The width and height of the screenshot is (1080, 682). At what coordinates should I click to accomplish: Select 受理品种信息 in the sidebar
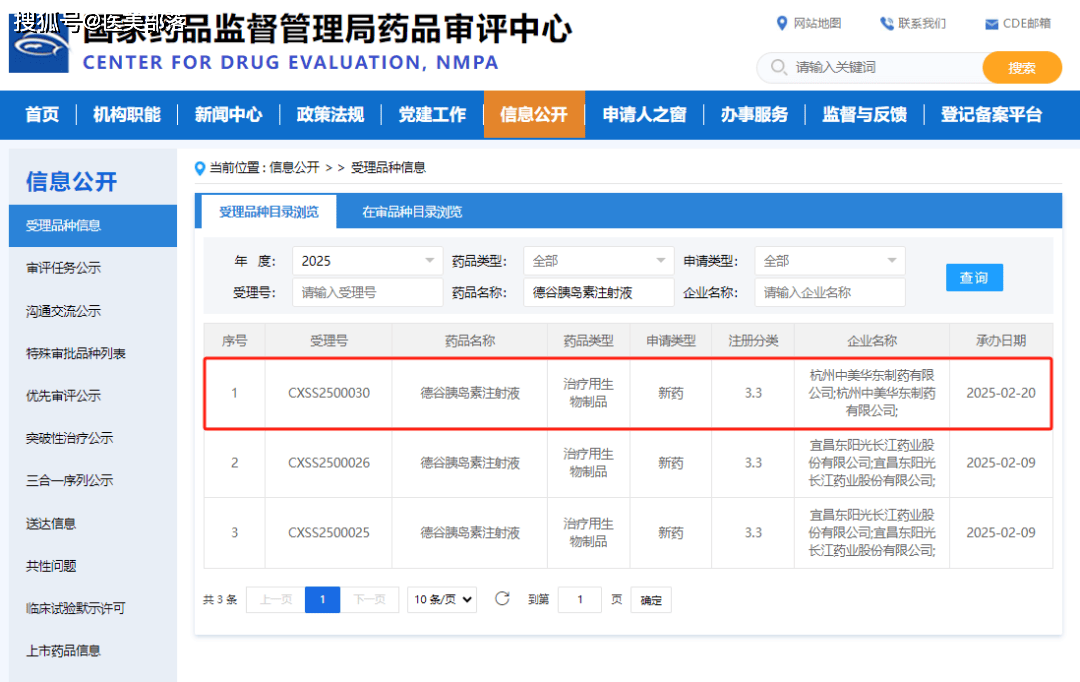(93, 225)
